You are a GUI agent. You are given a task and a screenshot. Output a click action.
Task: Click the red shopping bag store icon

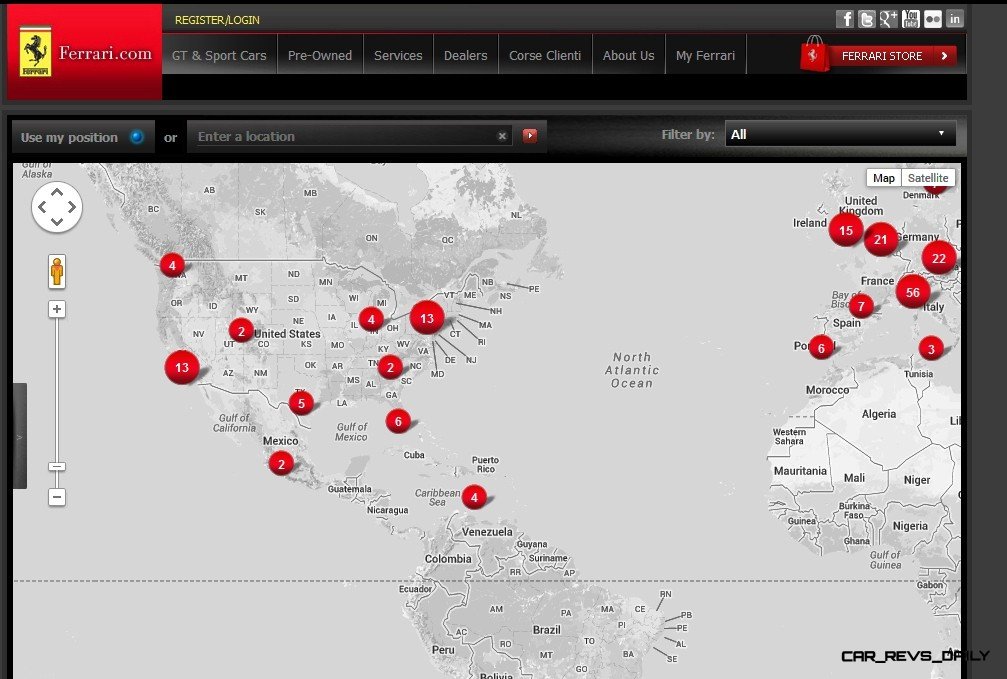(x=814, y=54)
